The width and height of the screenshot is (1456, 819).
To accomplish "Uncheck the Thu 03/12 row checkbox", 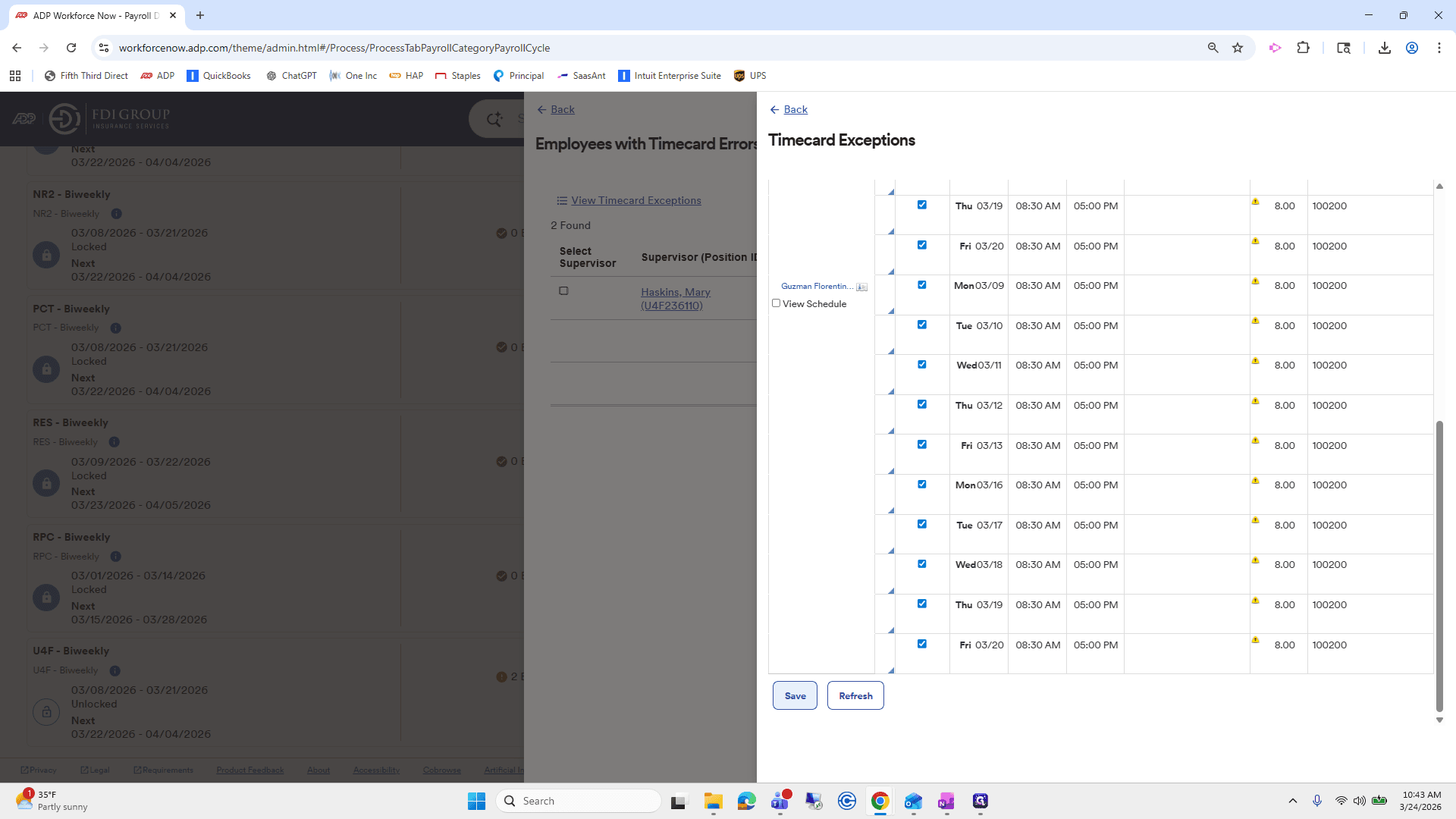I will coord(922,404).
